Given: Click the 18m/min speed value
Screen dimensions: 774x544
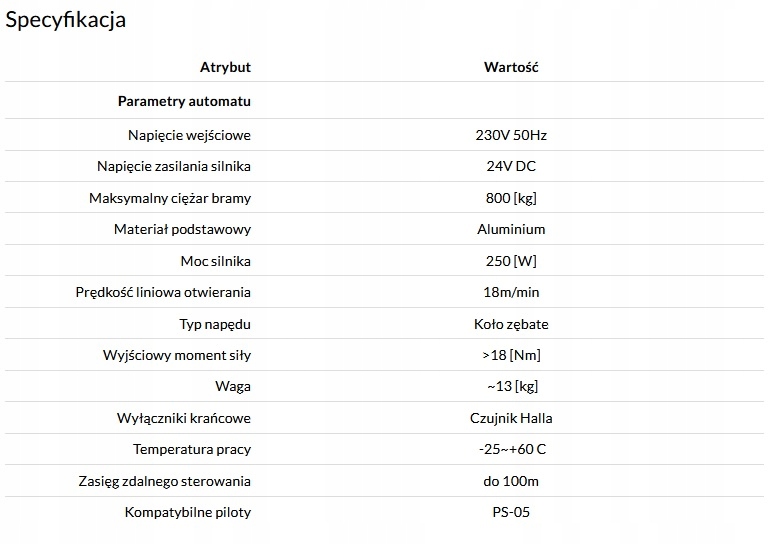Looking at the screenshot, I should coord(511,292).
